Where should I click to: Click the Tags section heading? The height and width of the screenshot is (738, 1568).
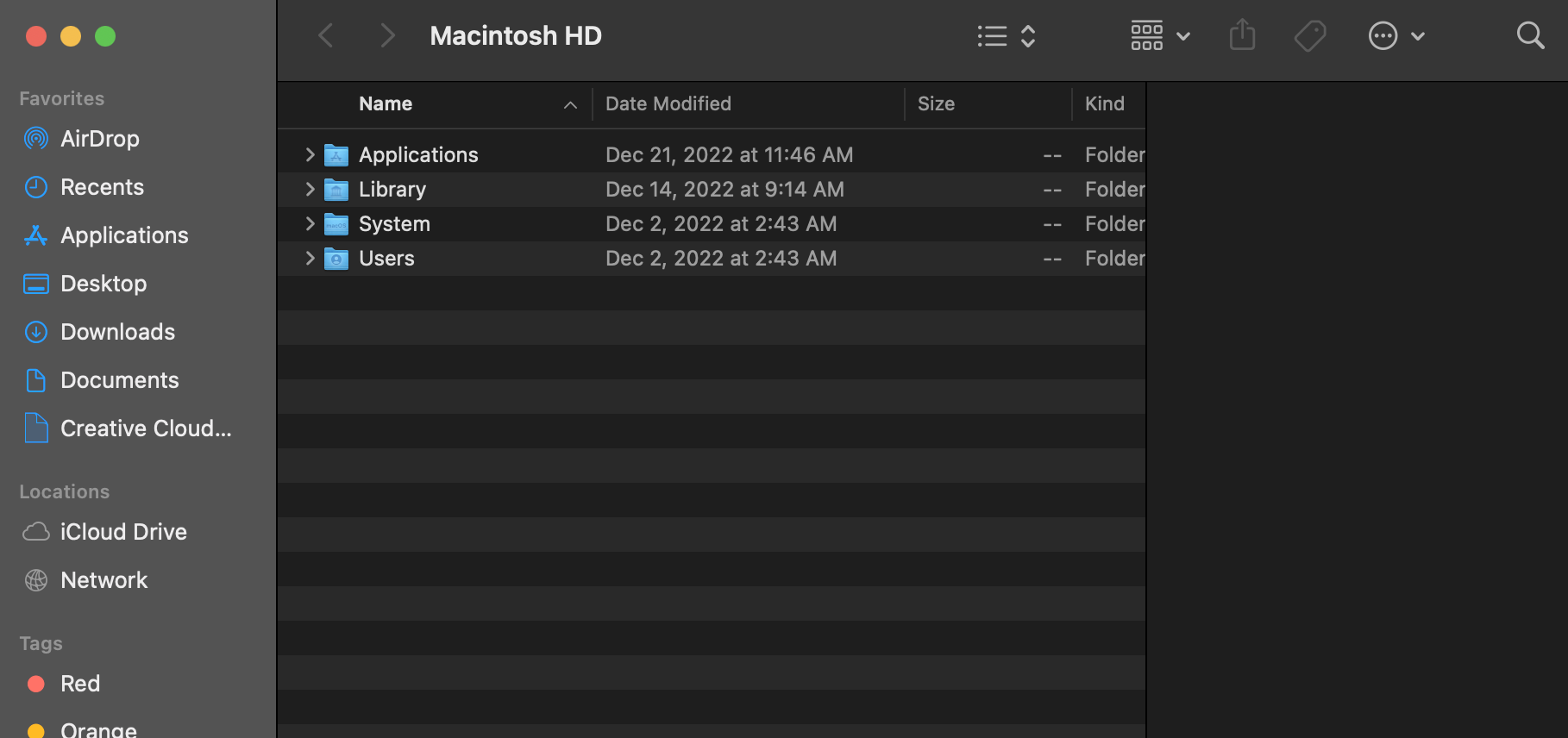[x=41, y=643]
